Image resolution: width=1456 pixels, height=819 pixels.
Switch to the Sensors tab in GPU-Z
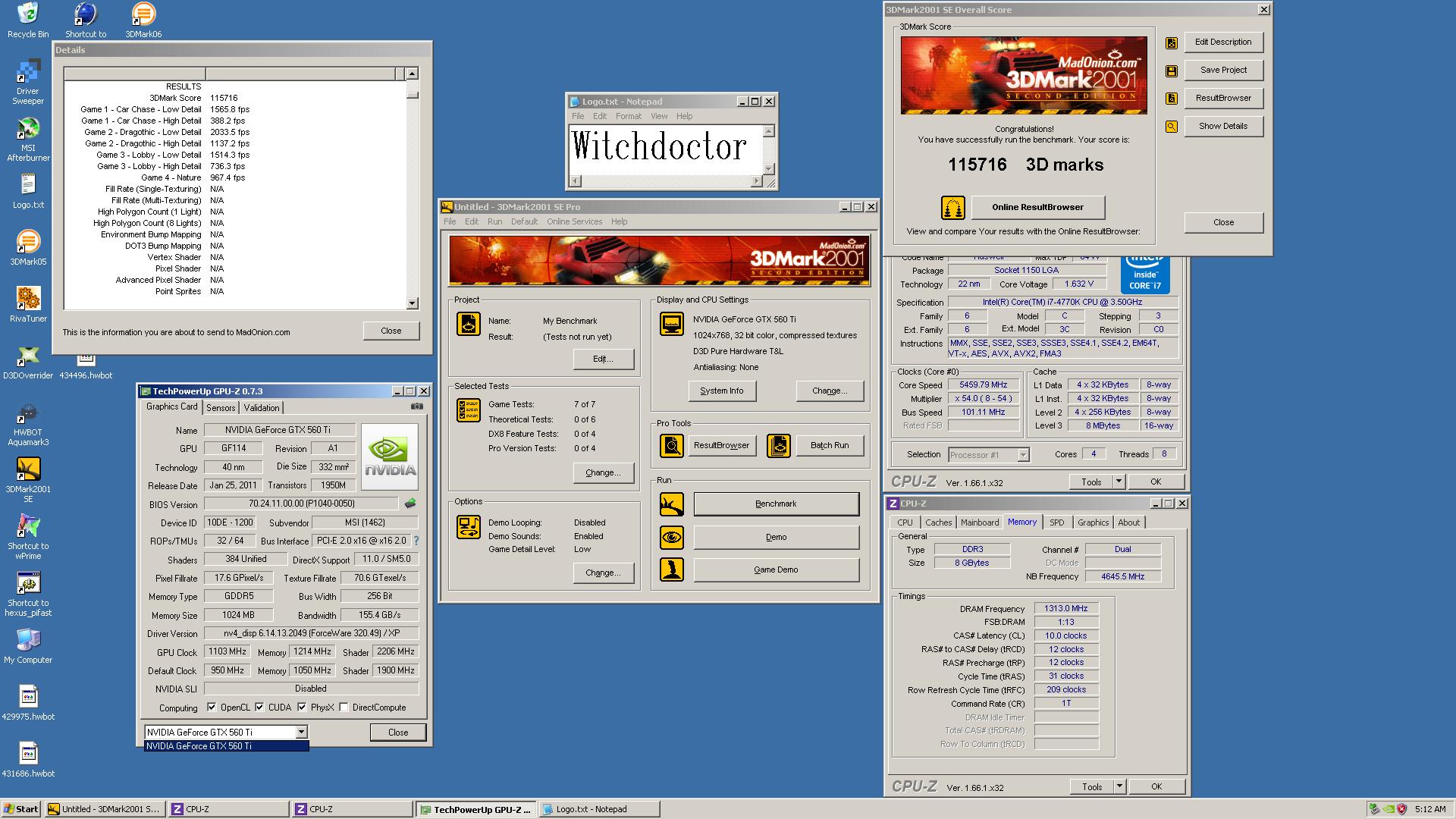click(x=221, y=408)
